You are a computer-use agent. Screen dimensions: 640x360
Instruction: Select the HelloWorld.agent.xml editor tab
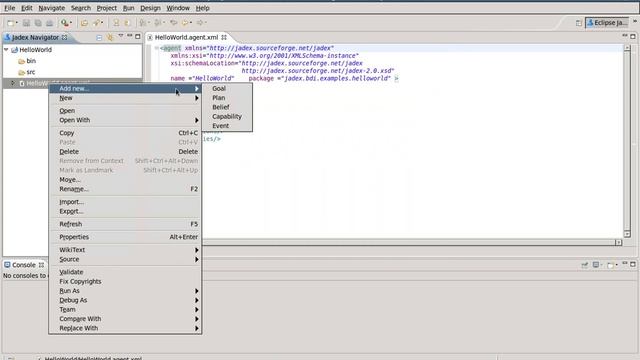pos(187,37)
